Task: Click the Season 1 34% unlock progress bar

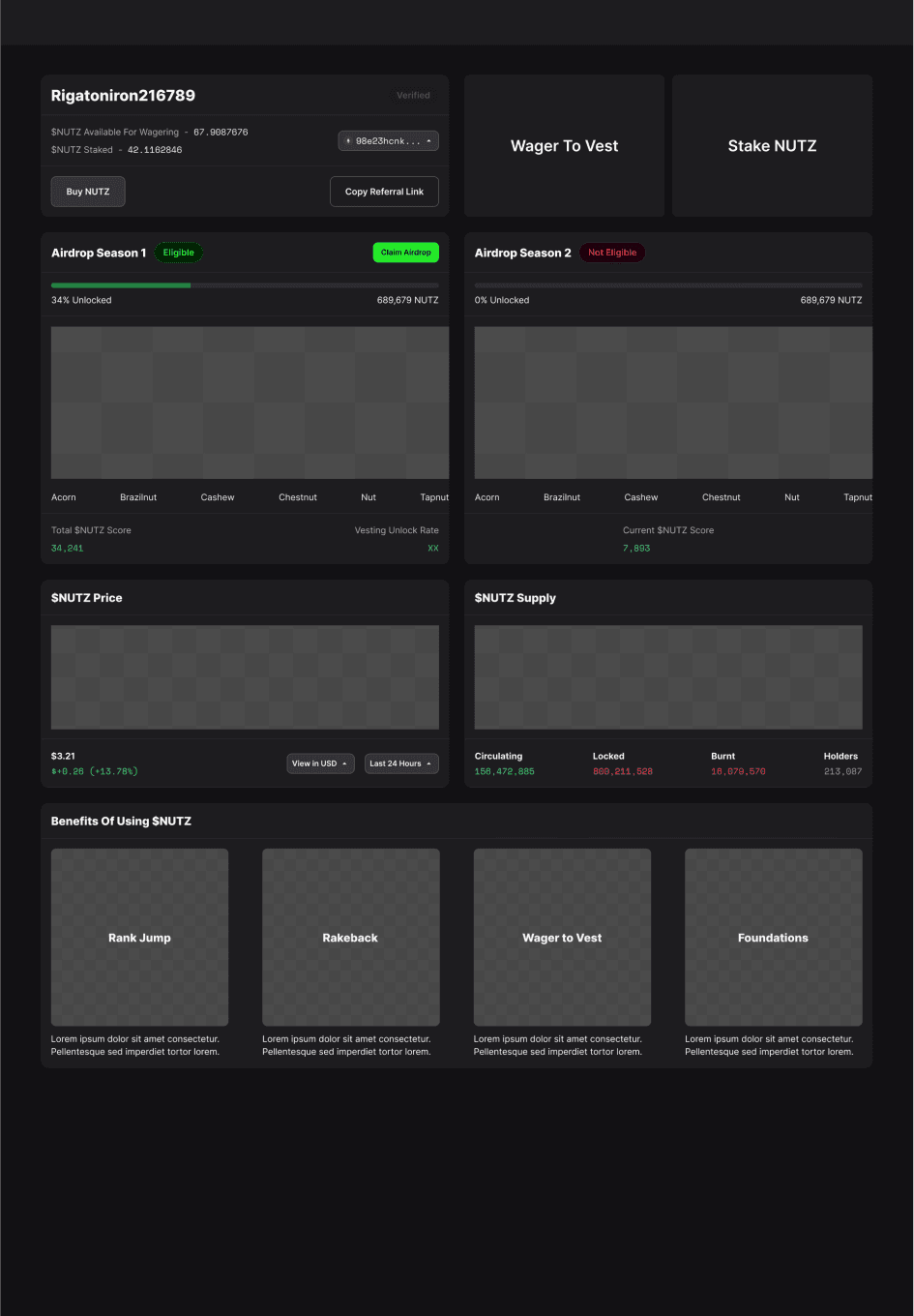Action: click(x=245, y=285)
